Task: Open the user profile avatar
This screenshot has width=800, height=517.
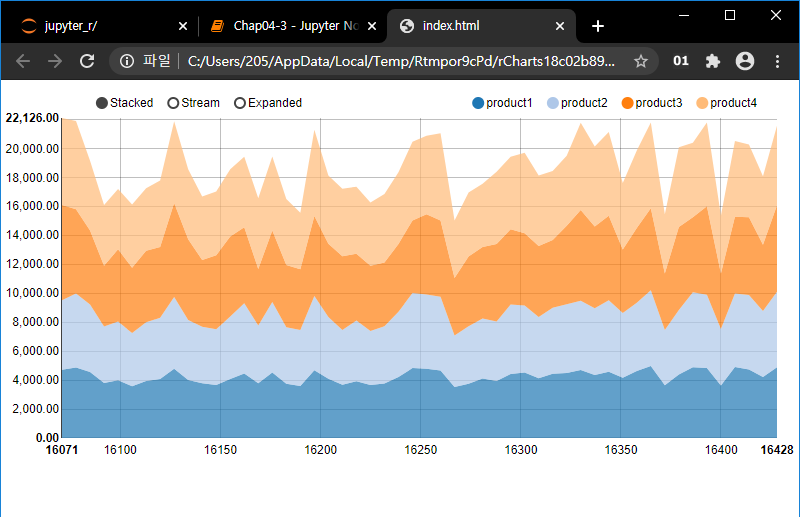Action: tap(745, 61)
